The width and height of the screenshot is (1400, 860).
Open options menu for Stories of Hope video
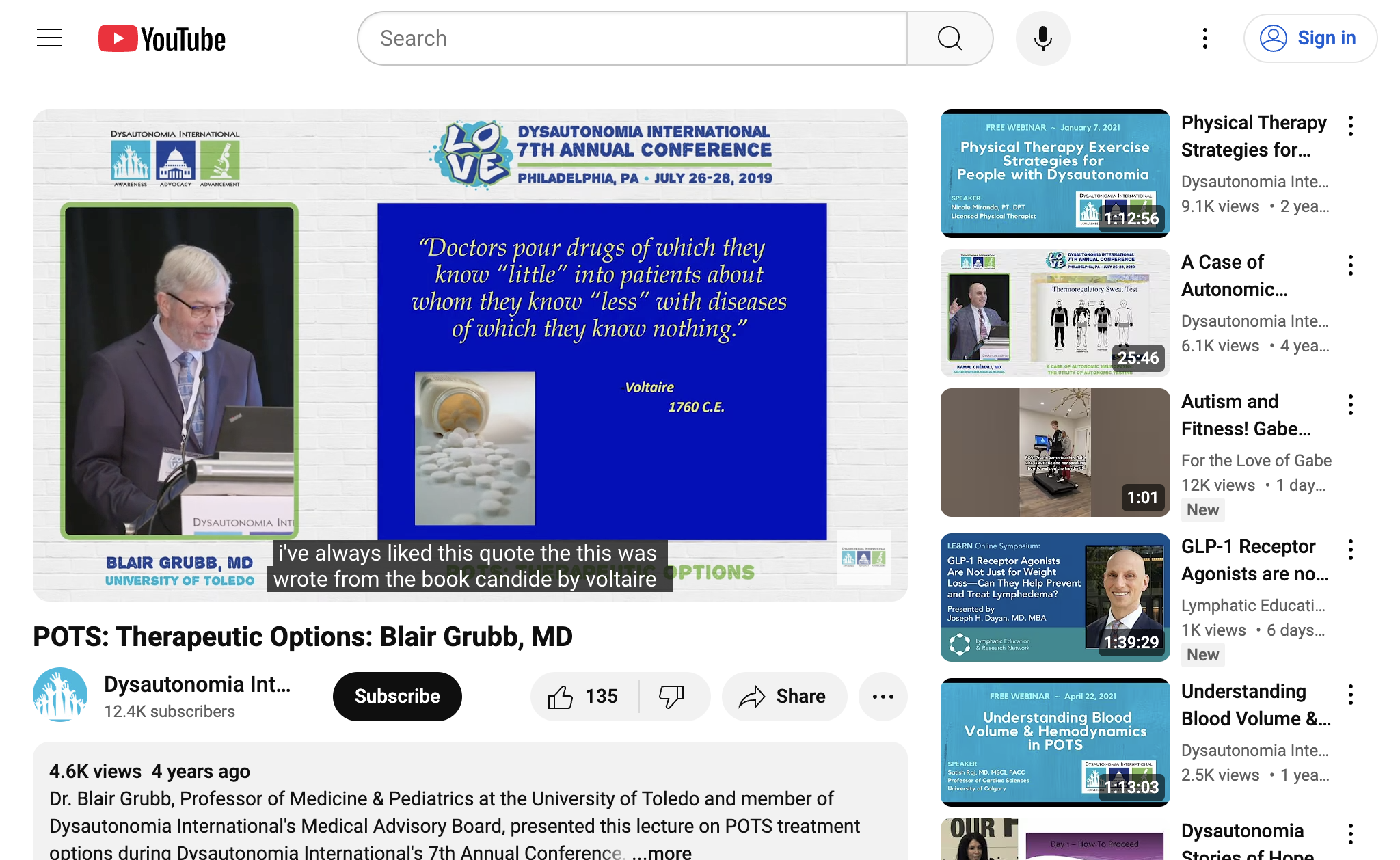pos(1350,834)
